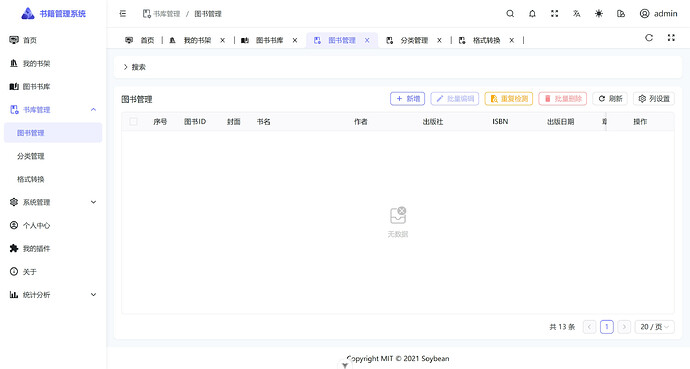
Task: Close the 我的书架 tab
Action: [223, 40]
